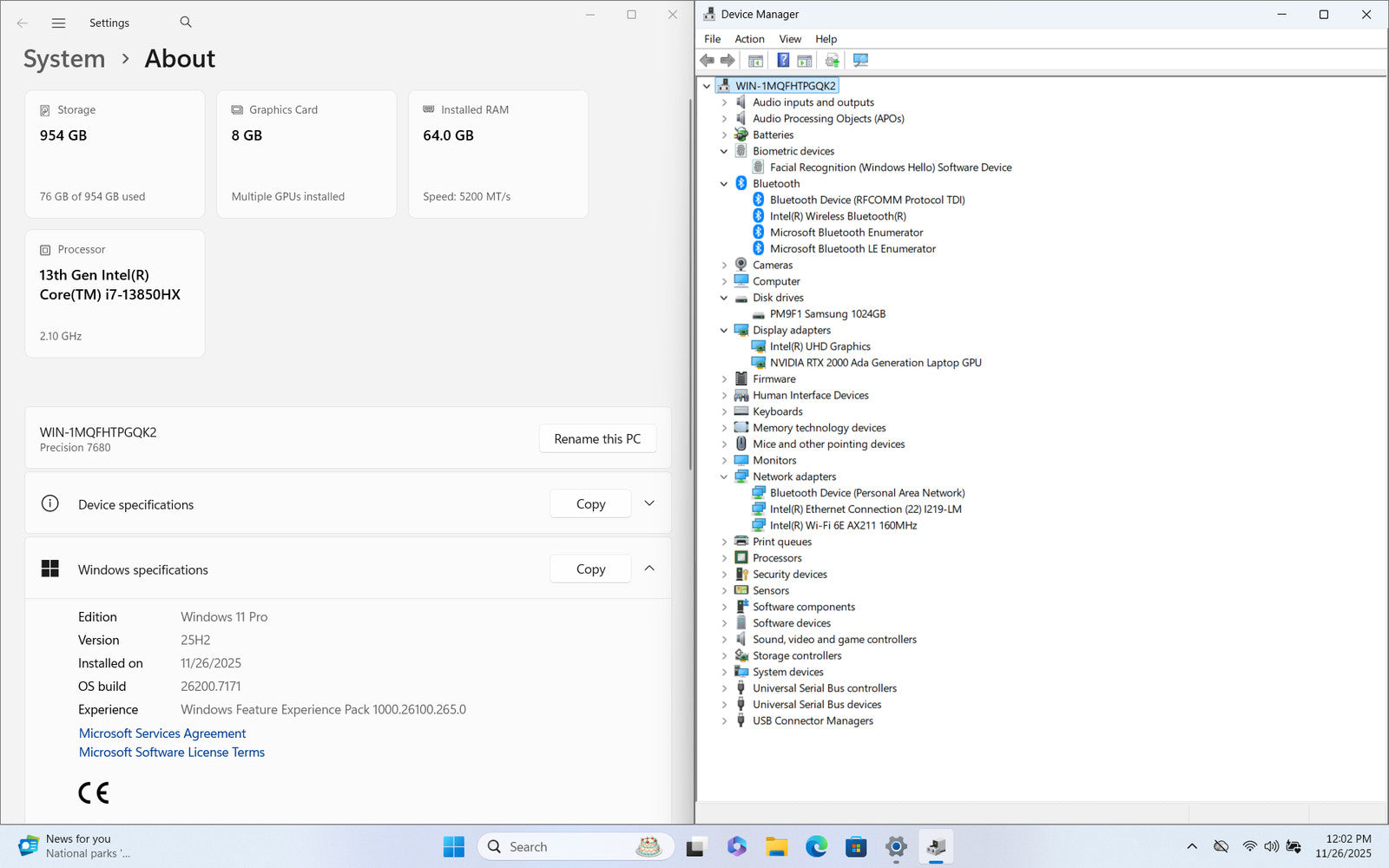1389x868 pixels.
Task: Click the Wi-Fi icon in system tray
Action: [1249, 846]
